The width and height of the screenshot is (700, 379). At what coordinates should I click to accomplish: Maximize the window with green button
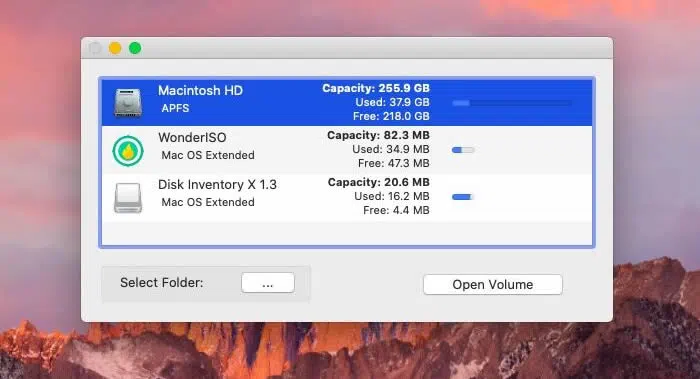[x=135, y=48]
